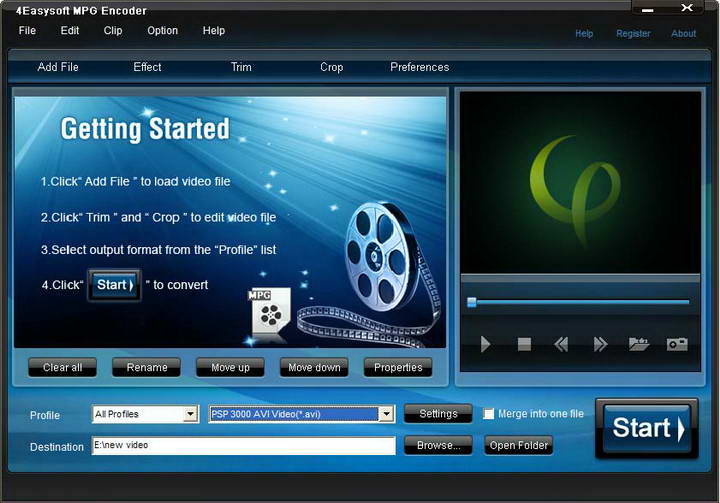Click the small Start button in step 4
Screen dimensions: 720x503
[114, 285]
